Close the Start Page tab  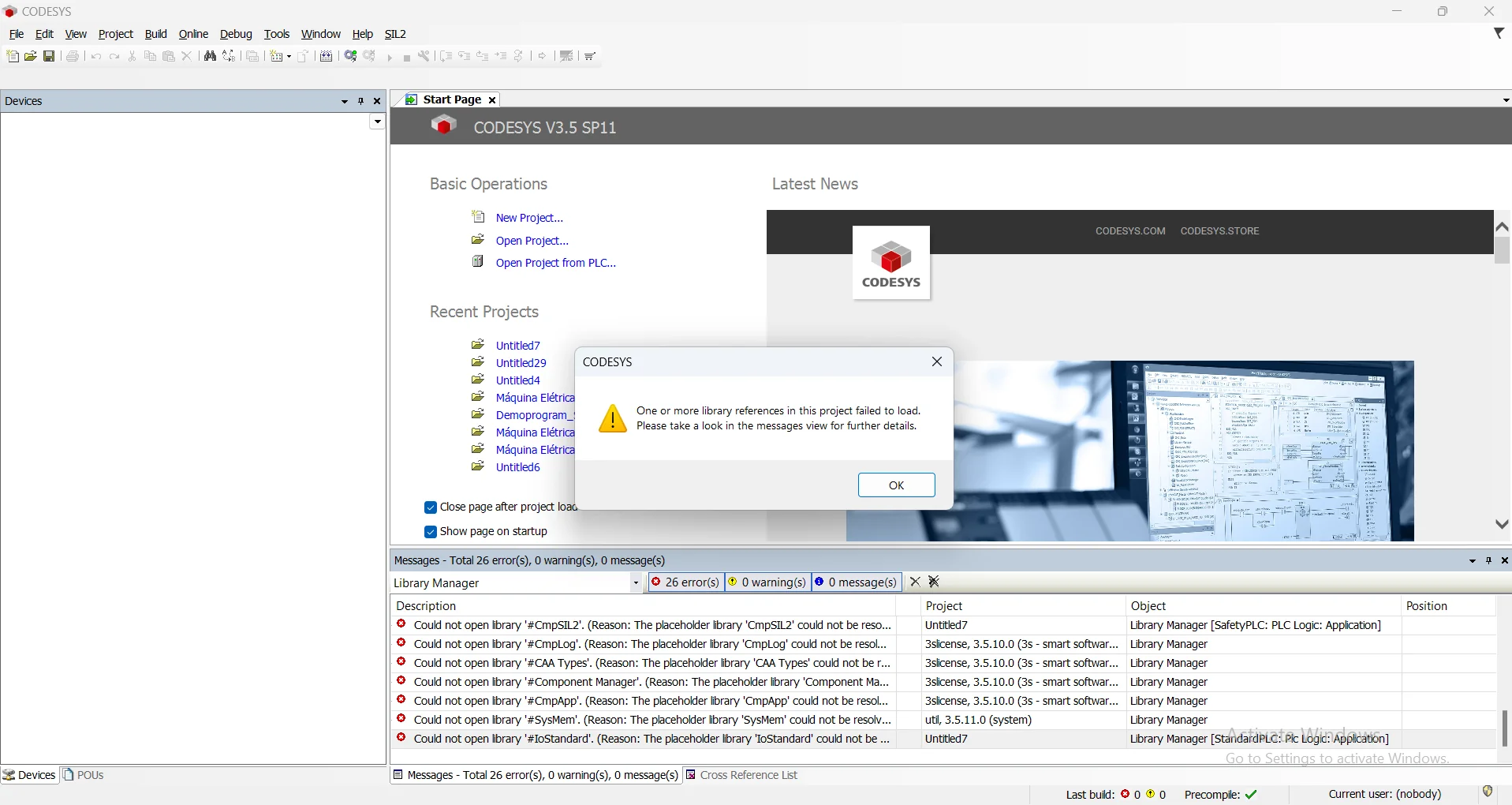pyautogui.click(x=492, y=100)
